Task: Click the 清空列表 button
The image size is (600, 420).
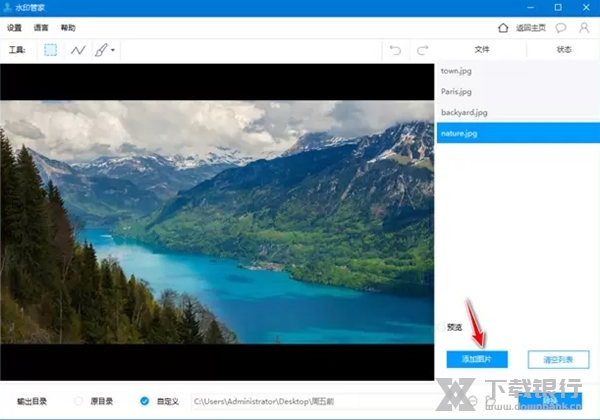Action: tap(558, 359)
